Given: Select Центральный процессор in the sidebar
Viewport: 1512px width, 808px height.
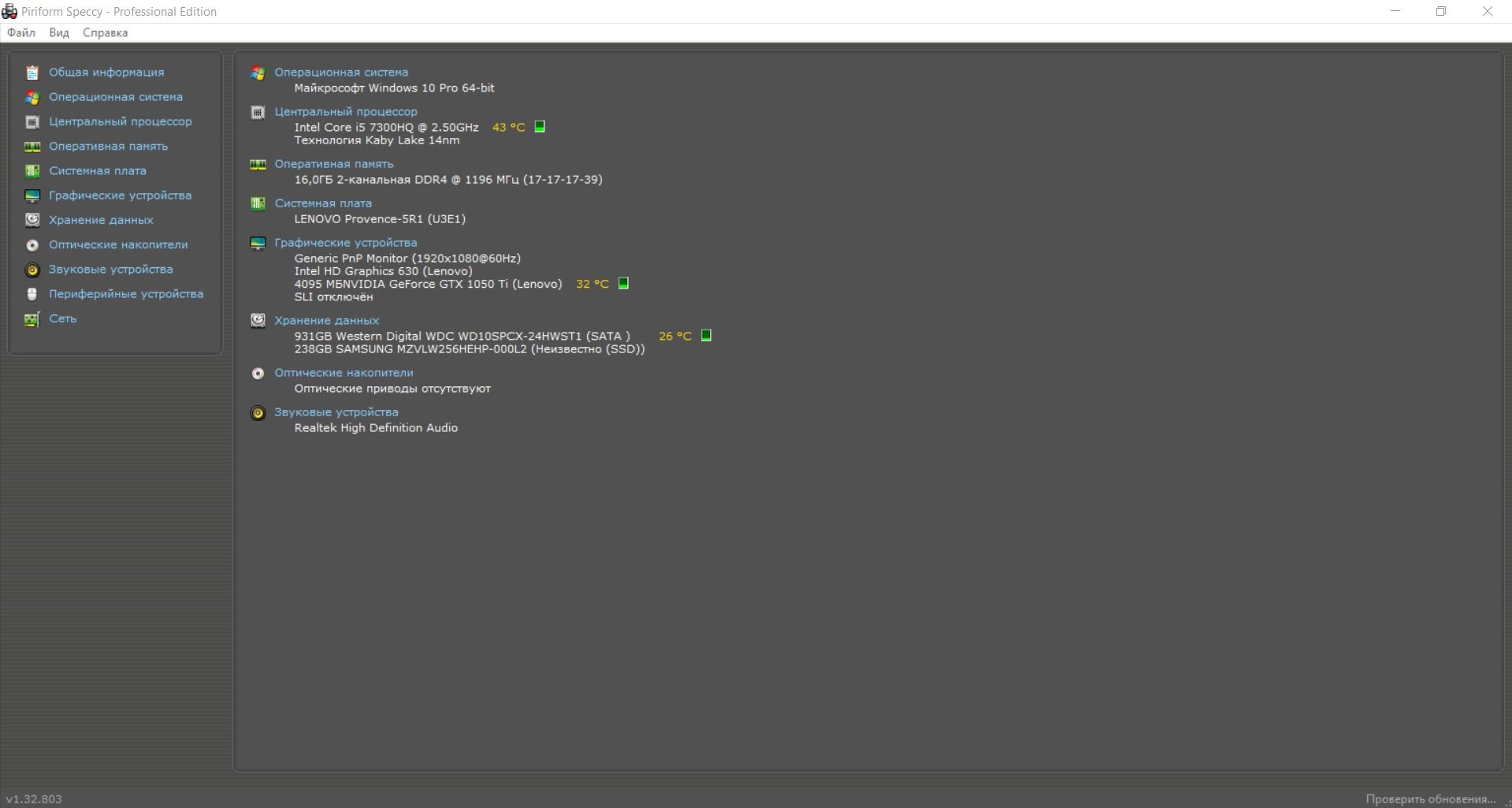Looking at the screenshot, I should 120,121.
